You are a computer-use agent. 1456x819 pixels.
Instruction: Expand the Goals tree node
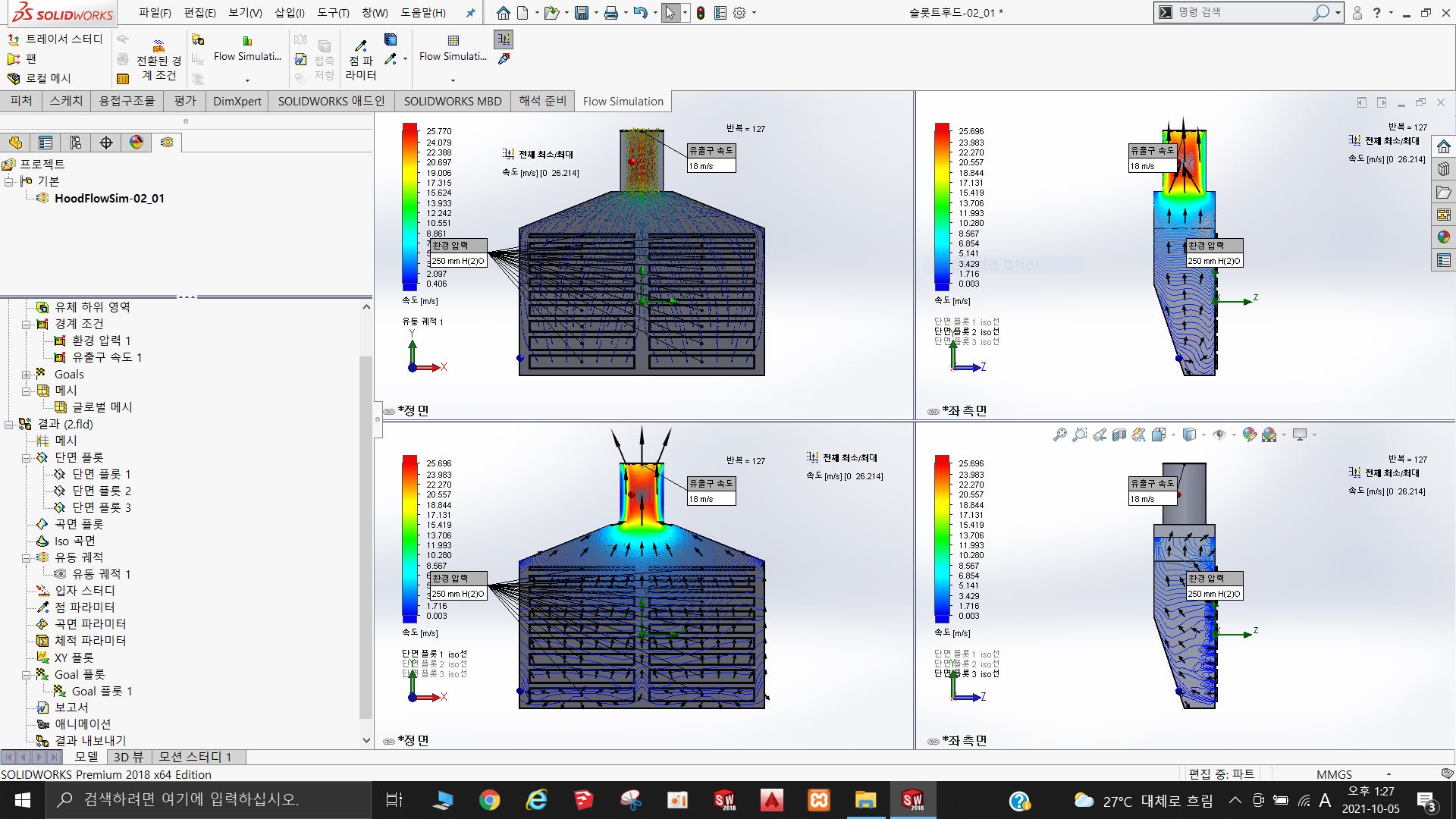point(26,375)
